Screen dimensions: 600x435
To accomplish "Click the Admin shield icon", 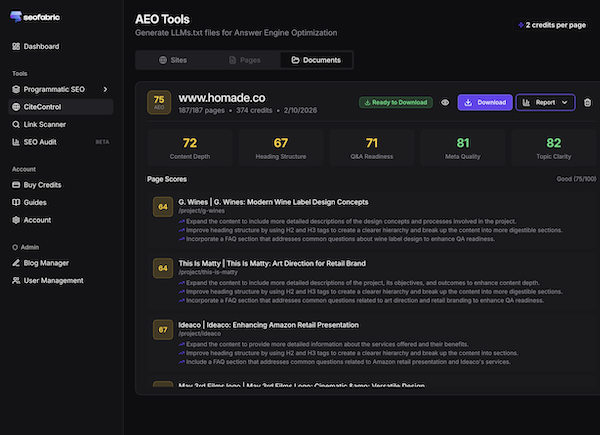I will coord(15,247).
